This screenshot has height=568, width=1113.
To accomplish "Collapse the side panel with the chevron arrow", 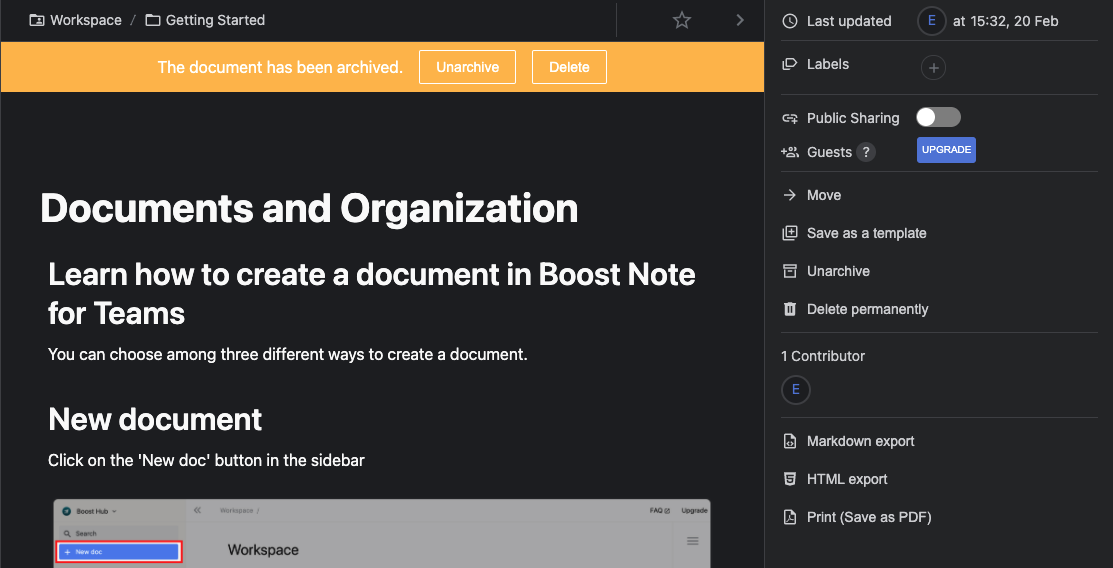I will 740,20.
